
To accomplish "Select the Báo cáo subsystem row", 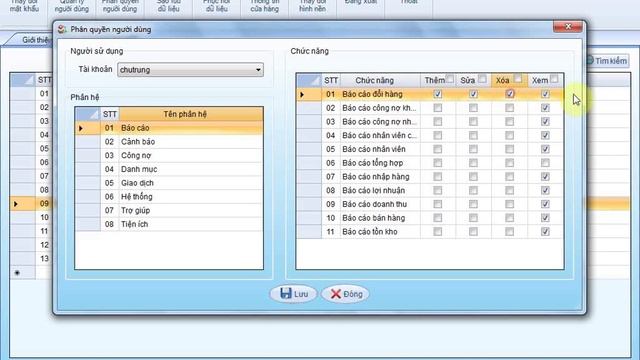I will tap(169, 128).
